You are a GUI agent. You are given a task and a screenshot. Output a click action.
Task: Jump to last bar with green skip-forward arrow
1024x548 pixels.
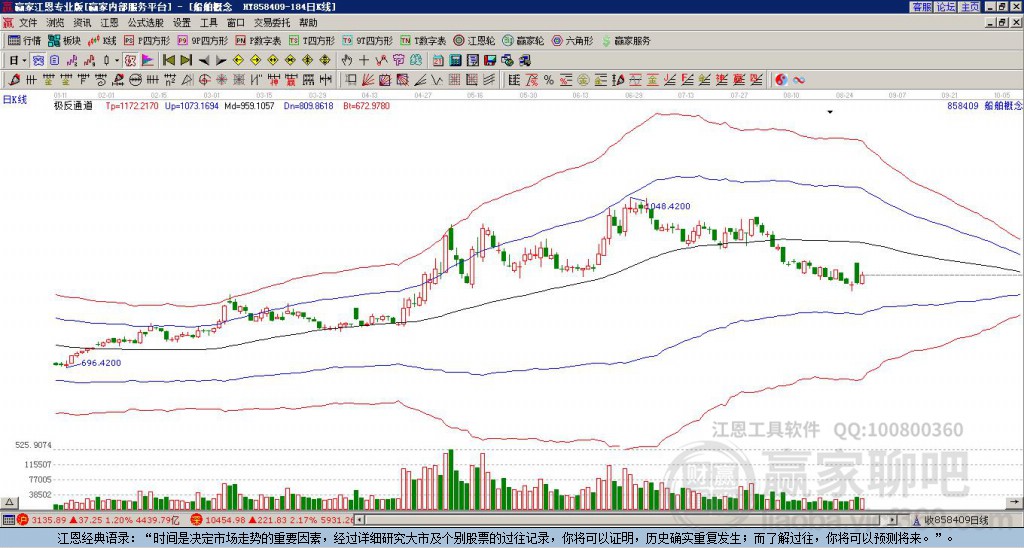[x=186, y=61]
